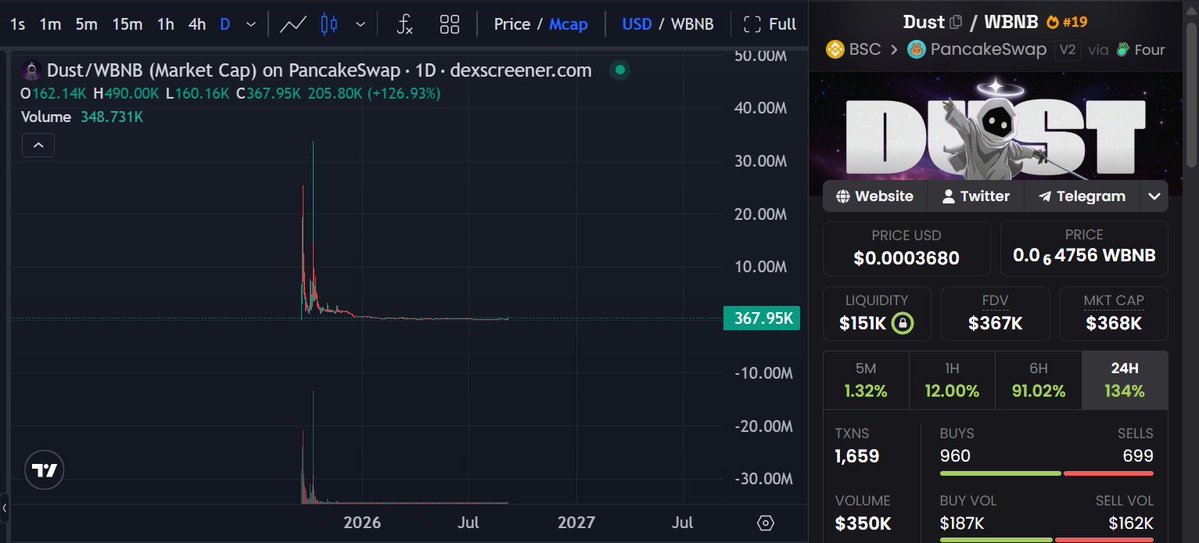Expand the timeframe dropdown arrow

(x=251, y=24)
